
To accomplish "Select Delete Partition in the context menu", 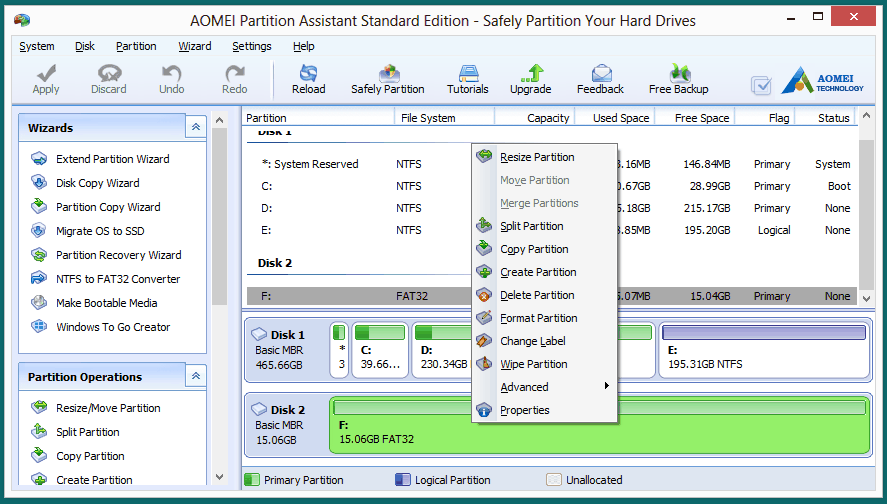I will [x=537, y=295].
